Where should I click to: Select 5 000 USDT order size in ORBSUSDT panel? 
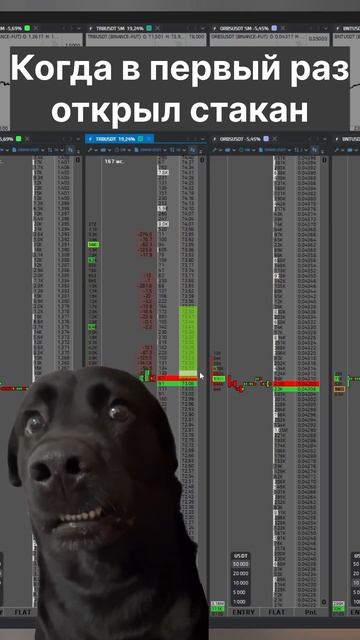pos(240,592)
